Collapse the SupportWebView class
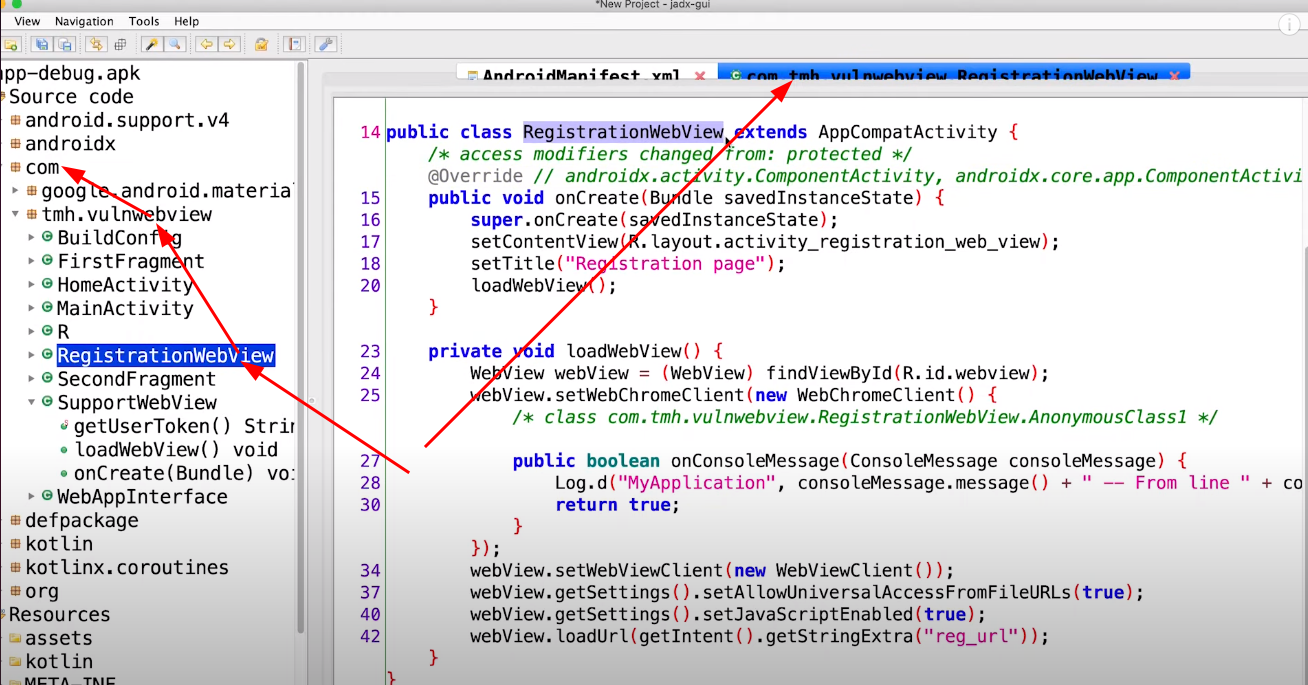This screenshot has width=1308, height=685. [x=31, y=402]
